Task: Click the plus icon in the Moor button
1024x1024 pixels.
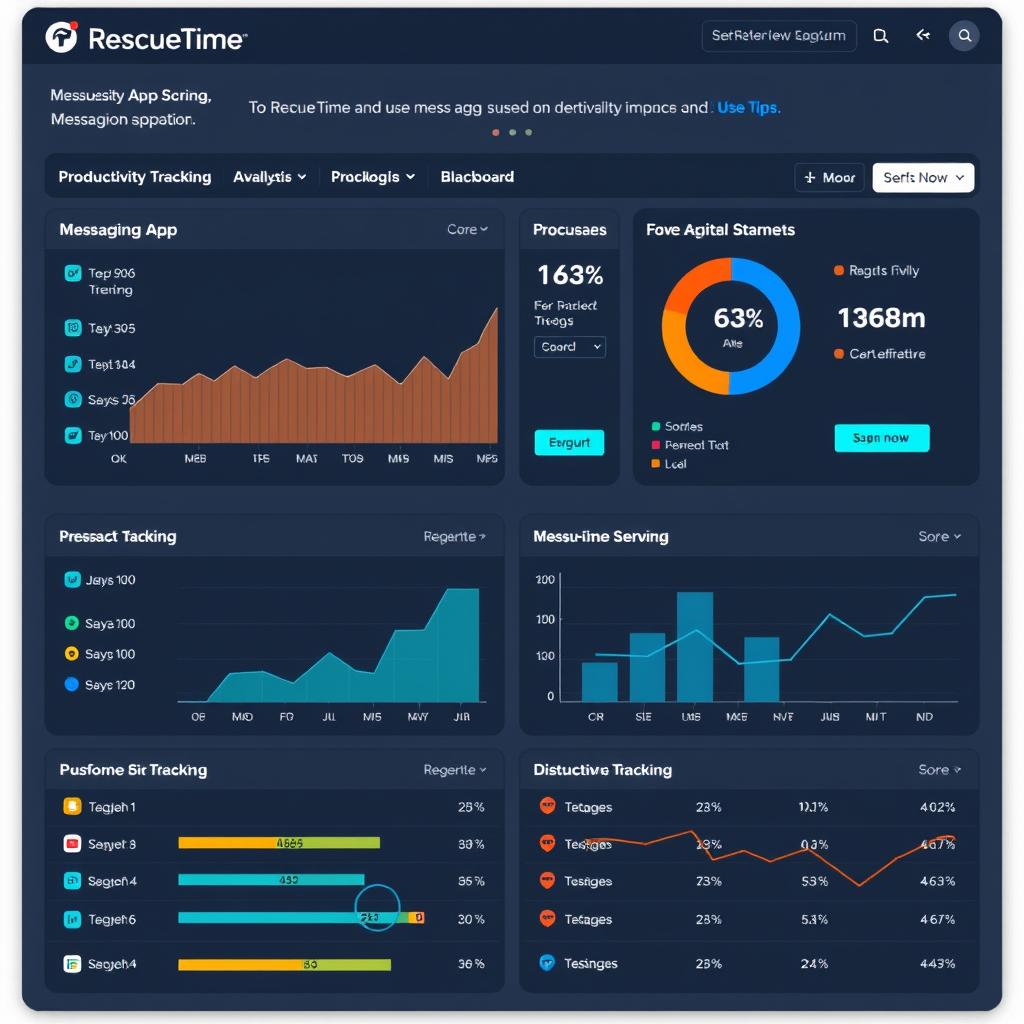Action: (810, 178)
